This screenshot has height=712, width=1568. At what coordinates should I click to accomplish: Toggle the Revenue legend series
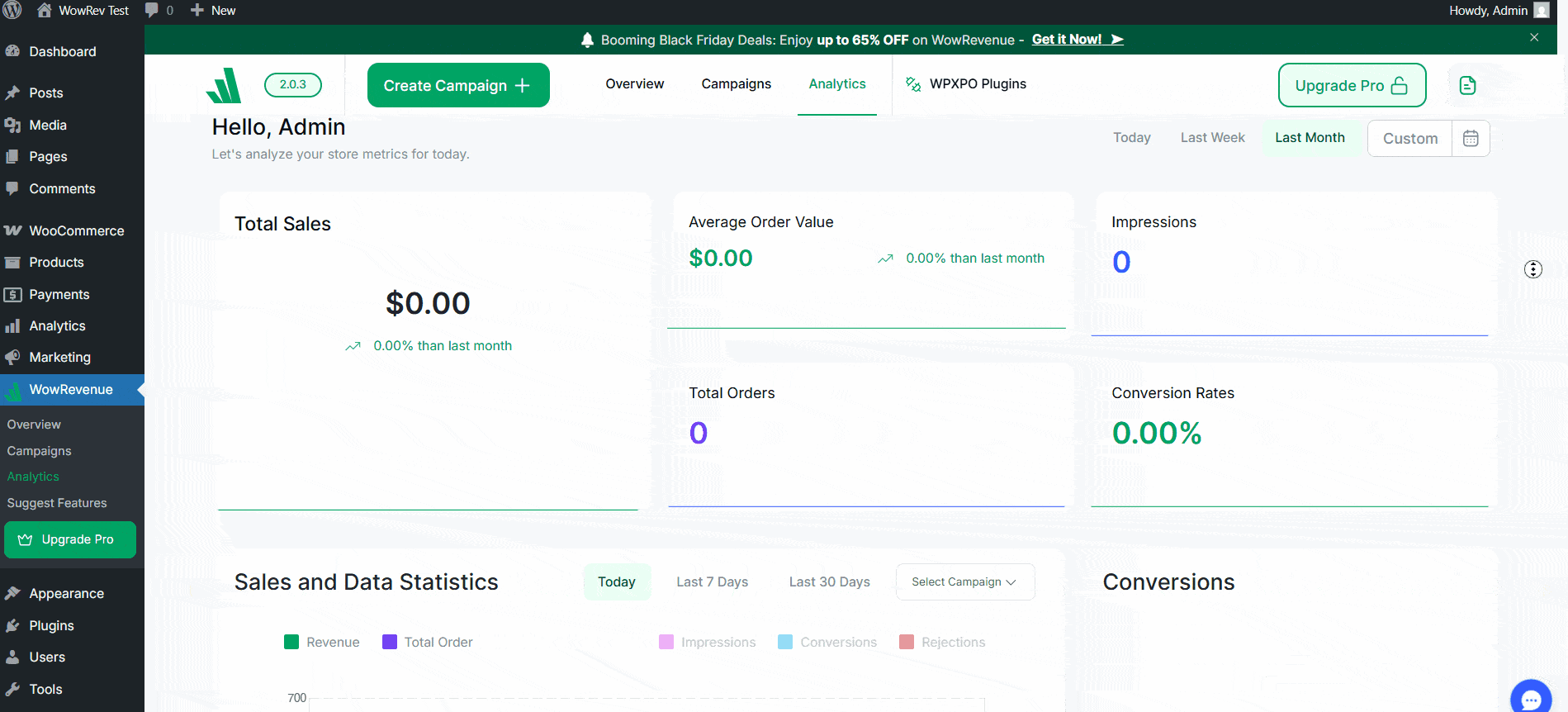tap(322, 643)
